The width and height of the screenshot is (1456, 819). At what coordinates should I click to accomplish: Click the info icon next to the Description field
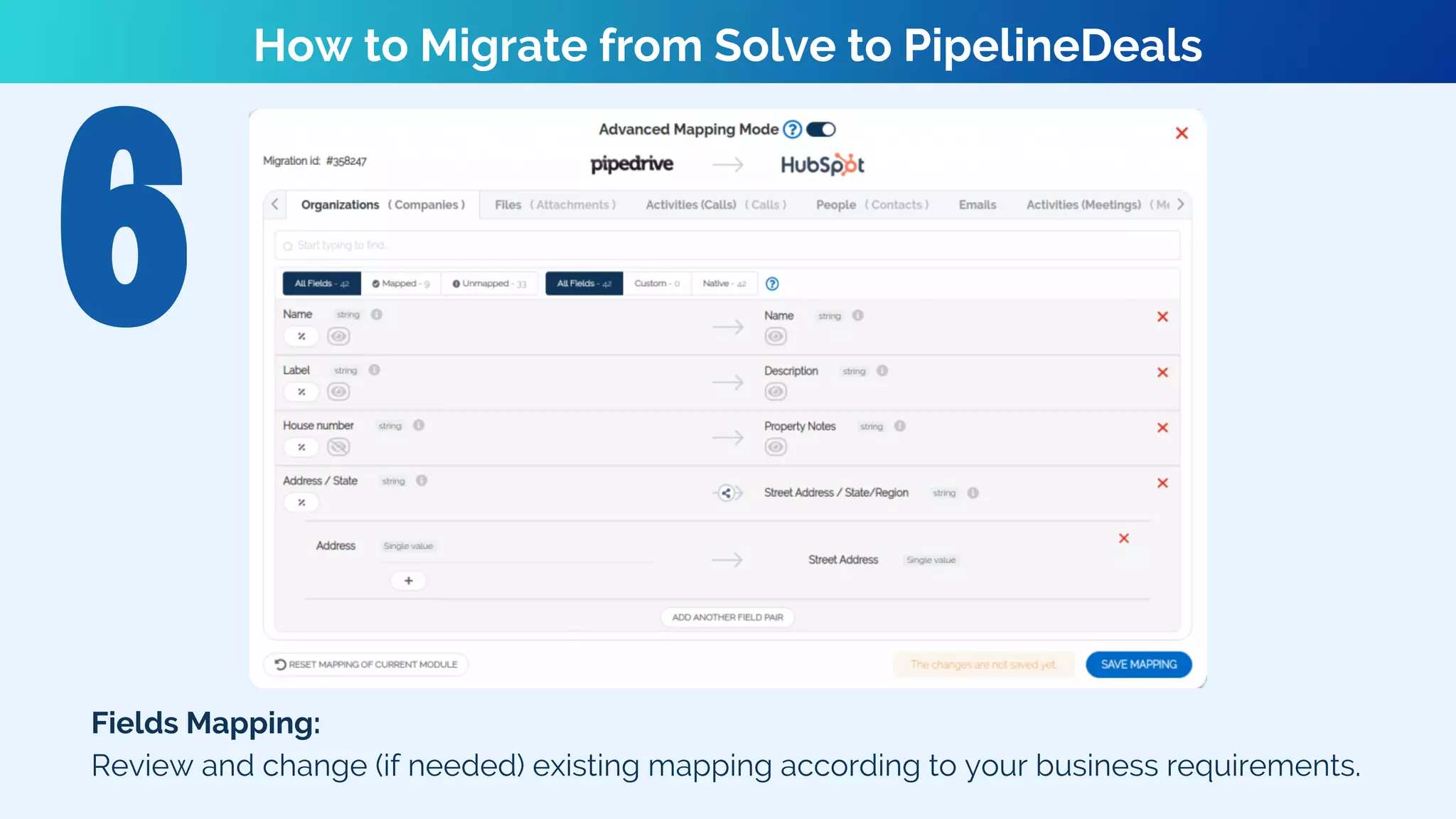[882, 370]
